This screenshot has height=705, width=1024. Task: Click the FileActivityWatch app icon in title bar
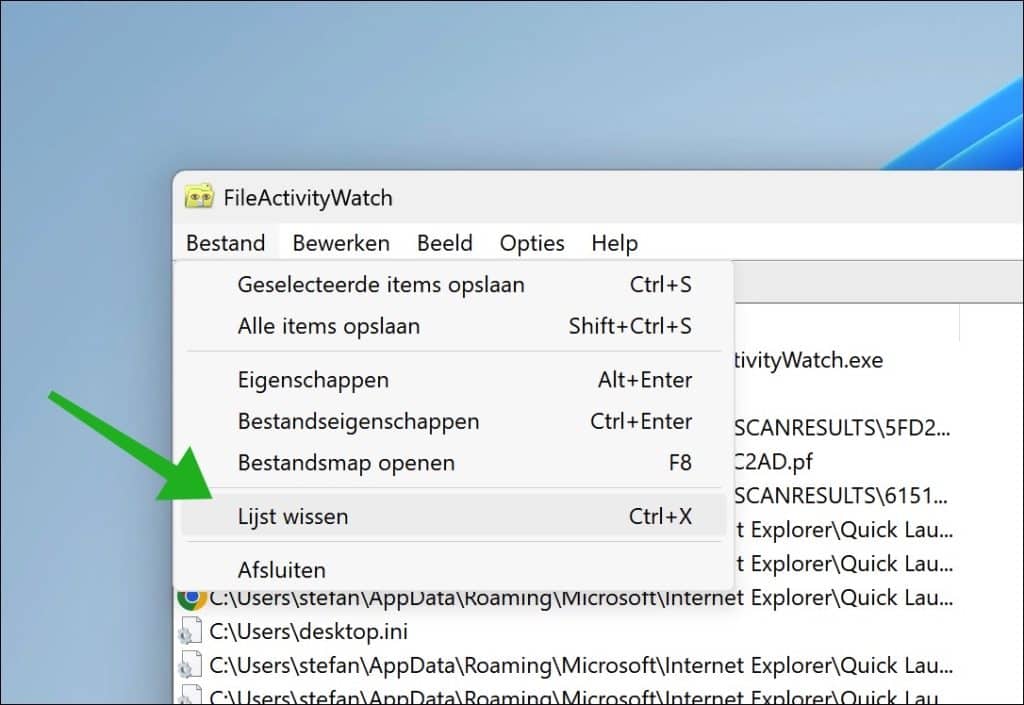[x=199, y=196]
